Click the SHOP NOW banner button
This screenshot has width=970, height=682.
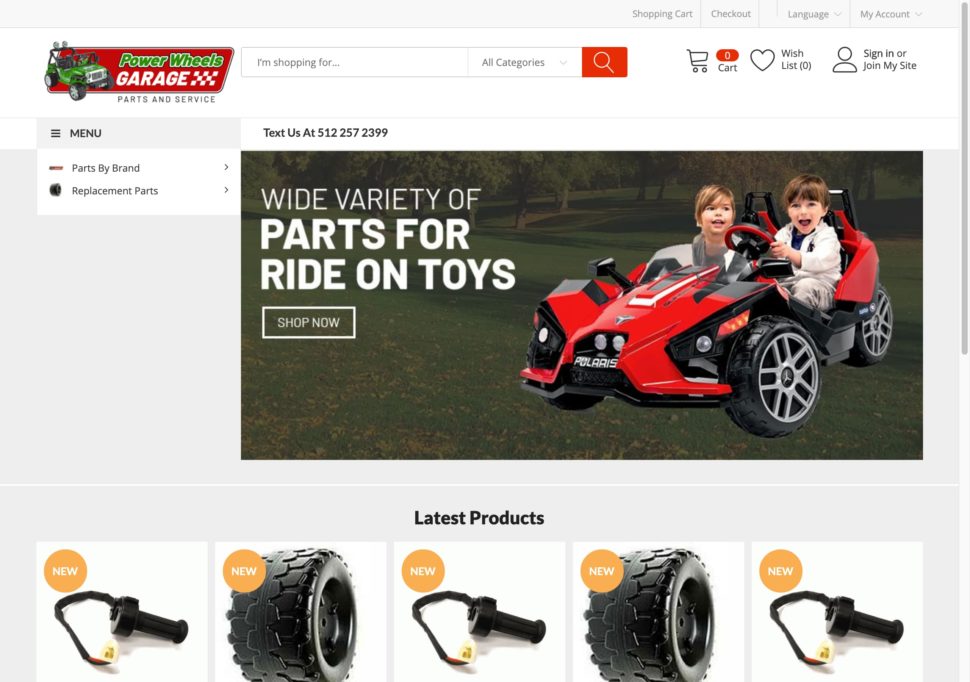pos(309,322)
